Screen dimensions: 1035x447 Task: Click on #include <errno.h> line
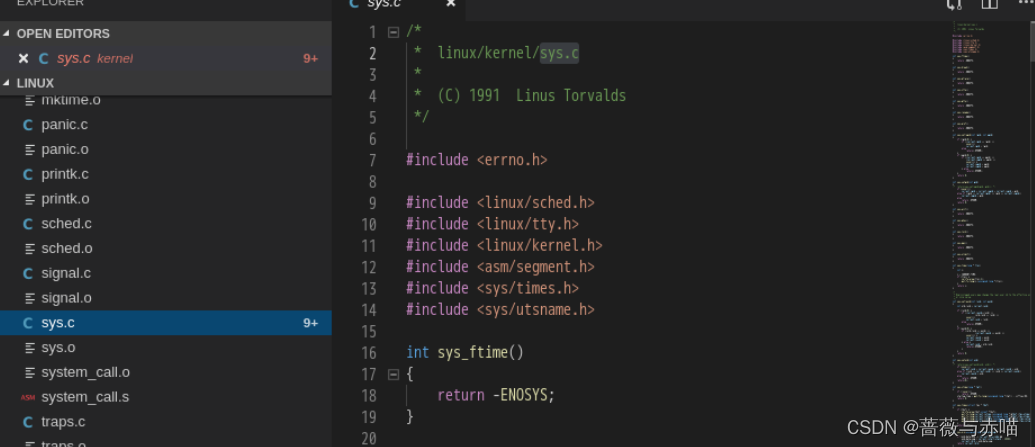477,160
